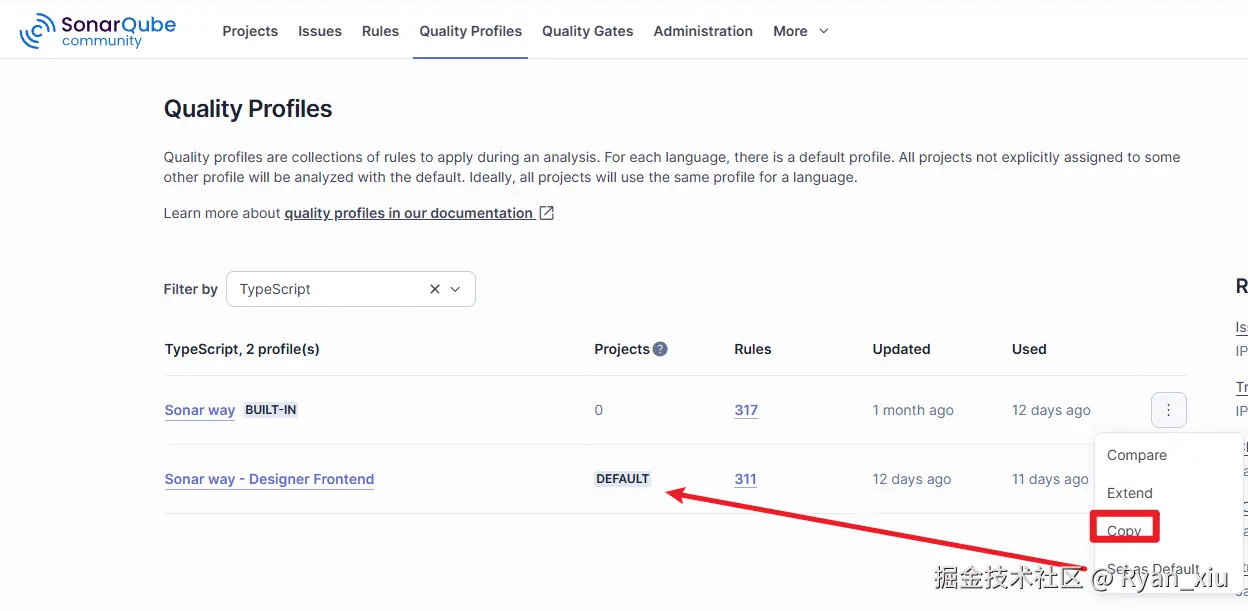The width and height of the screenshot is (1248, 611).
Task: Choose Copy in the profile actions menu
Action: [1124, 531]
